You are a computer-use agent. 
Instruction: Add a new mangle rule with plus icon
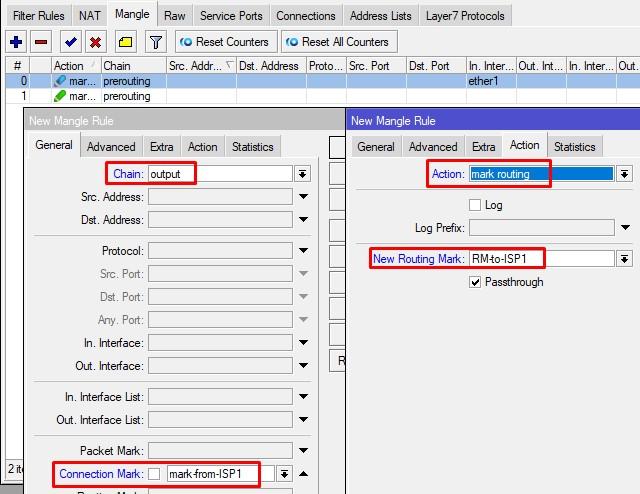point(16,42)
